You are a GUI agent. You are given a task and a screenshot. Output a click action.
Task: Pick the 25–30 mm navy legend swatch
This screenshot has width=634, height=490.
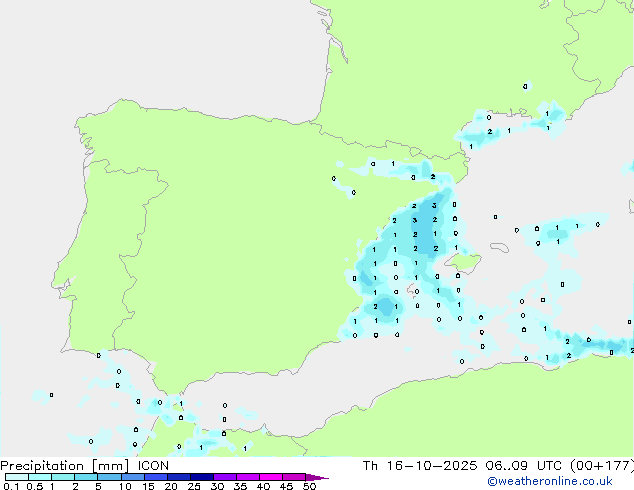click(x=202, y=477)
